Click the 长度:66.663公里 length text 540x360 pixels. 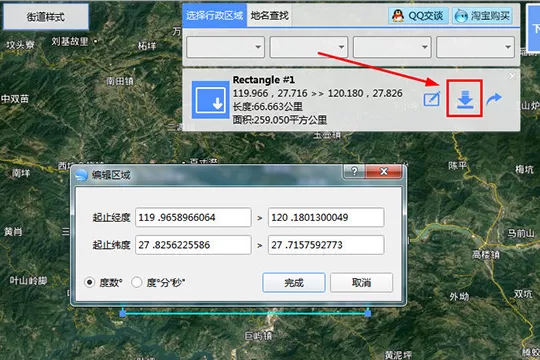click(x=268, y=106)
